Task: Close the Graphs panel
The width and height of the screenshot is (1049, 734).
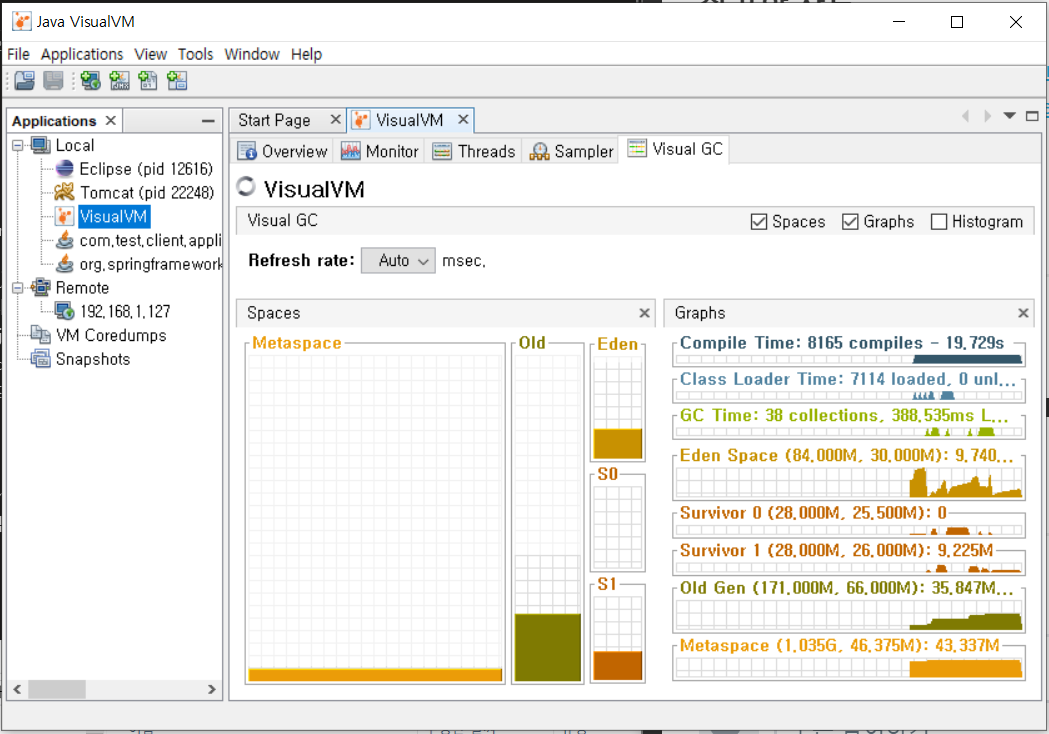Action: coord(1023,312)
